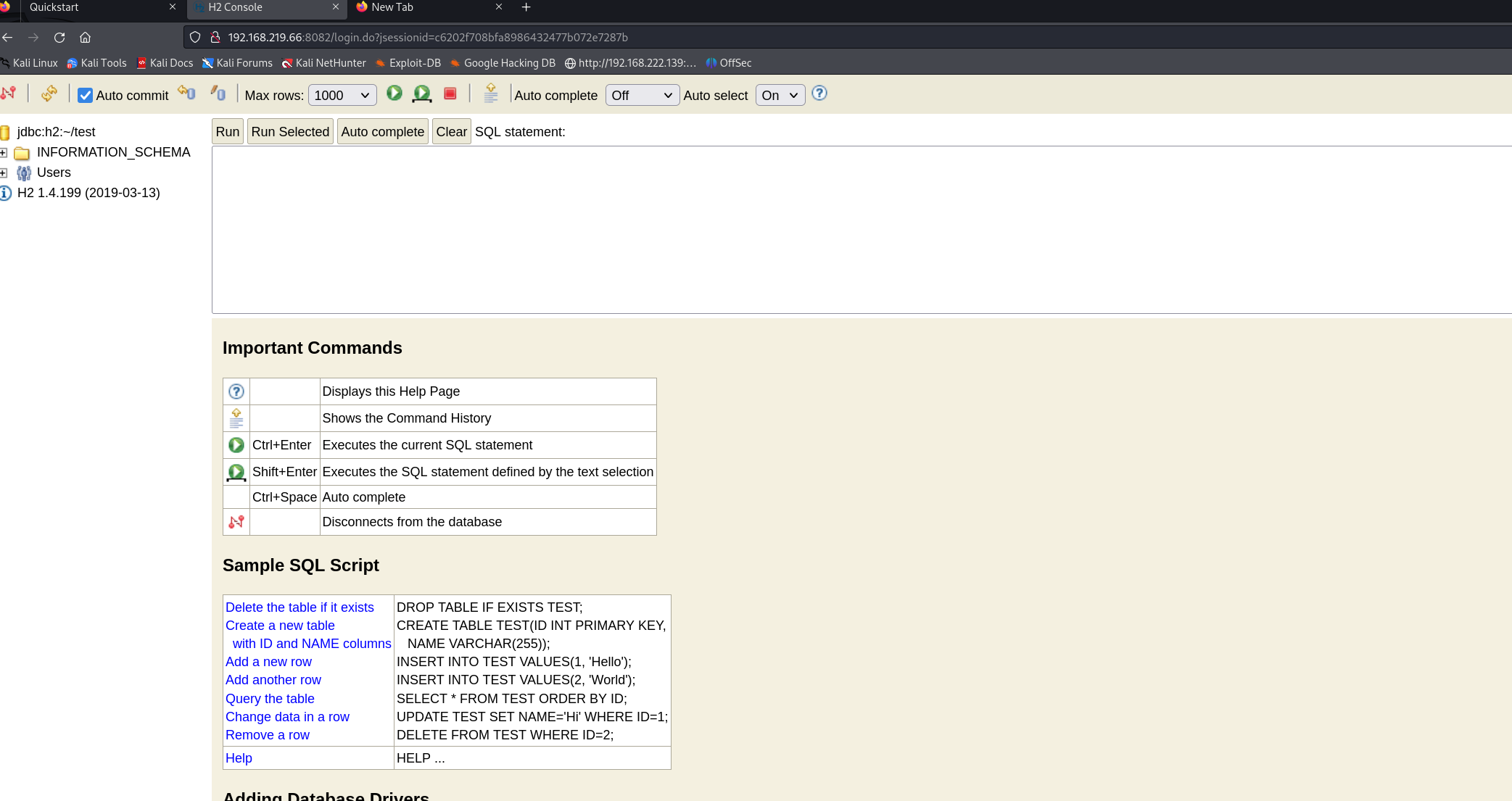Click help icon in Important Commands table
This screenshot has height=801, width=1512.
pos(236,391)
